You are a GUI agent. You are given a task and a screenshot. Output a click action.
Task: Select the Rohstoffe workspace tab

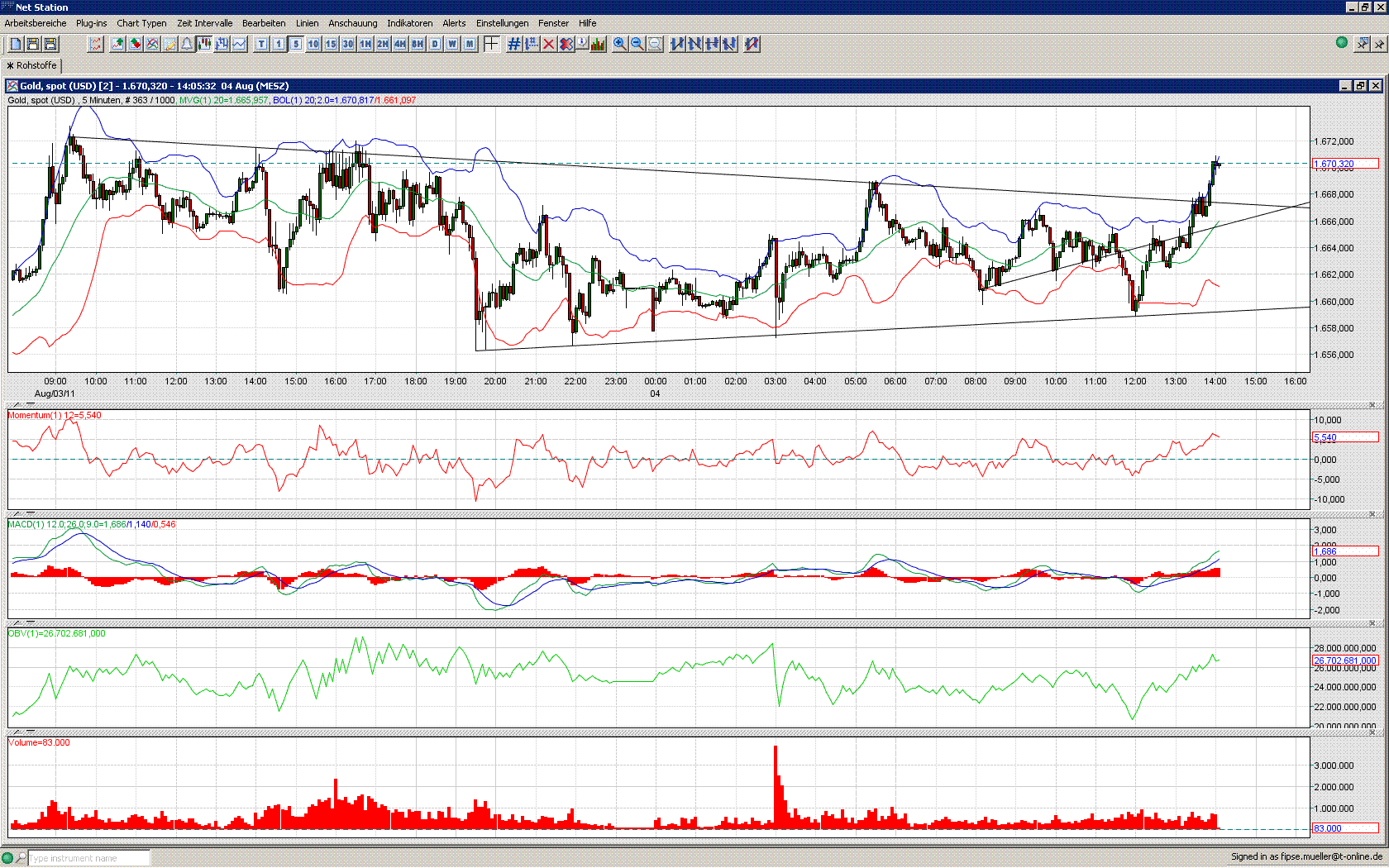(32, 65)
